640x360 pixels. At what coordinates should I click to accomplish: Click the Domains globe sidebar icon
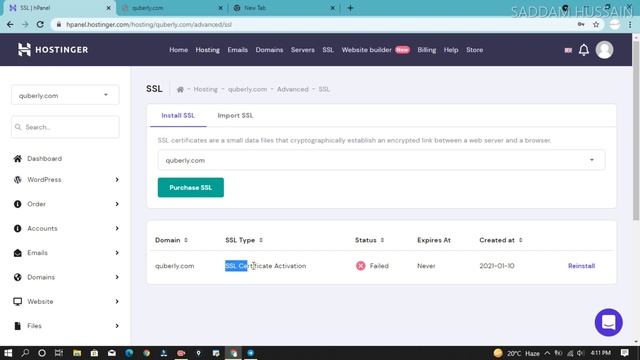coord(18,277)
